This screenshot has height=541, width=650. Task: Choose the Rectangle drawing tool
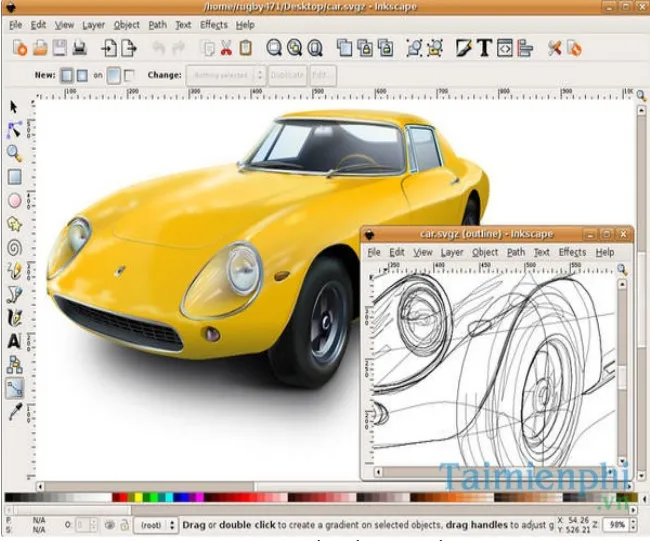tap(14, 177)
